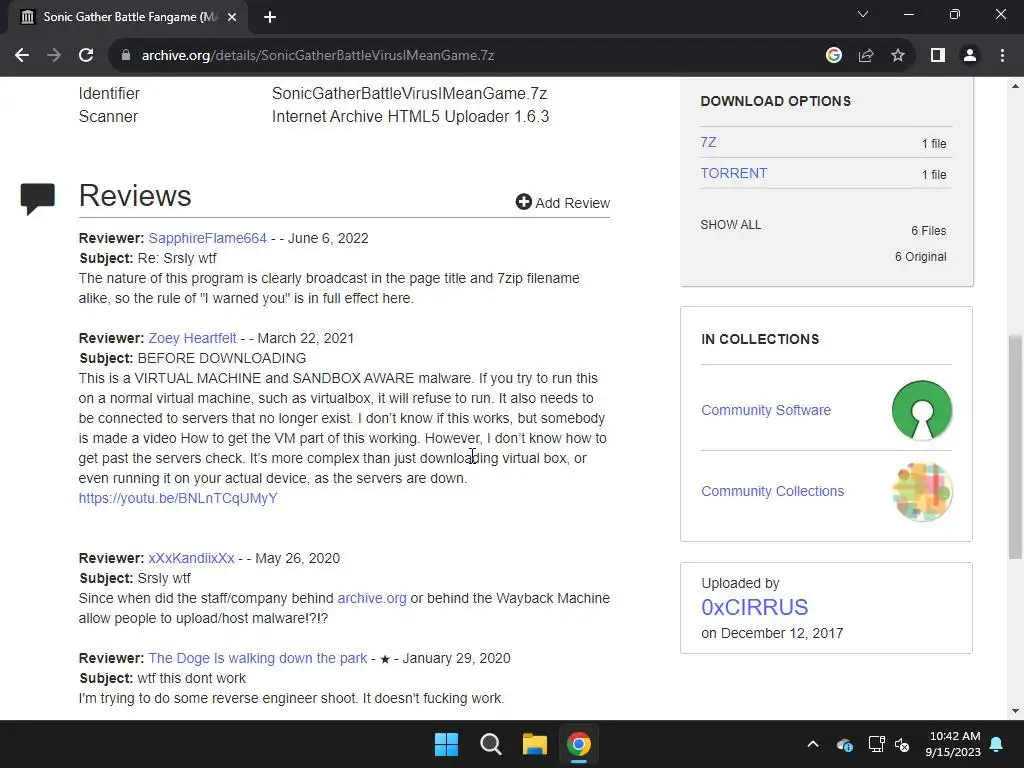Click the Community Collections colorful thumbnail
Viewport: 1024px width, 768px height.
click(921, 491)
